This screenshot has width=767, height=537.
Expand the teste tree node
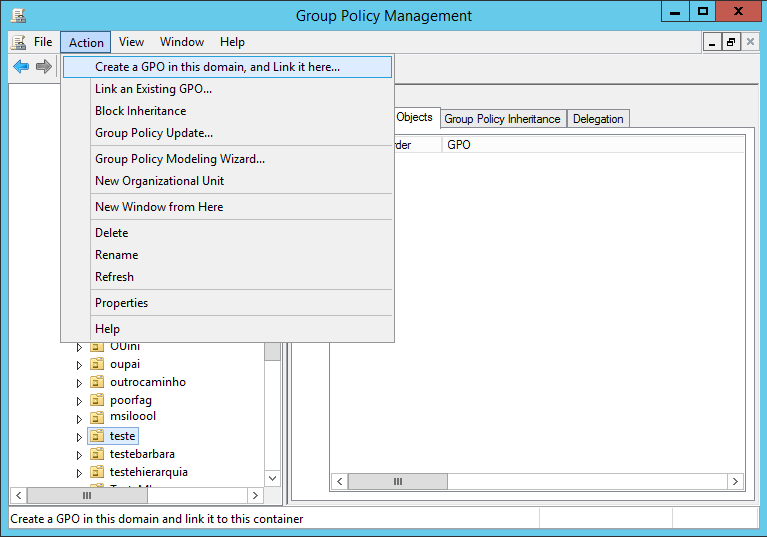[80, 437]
